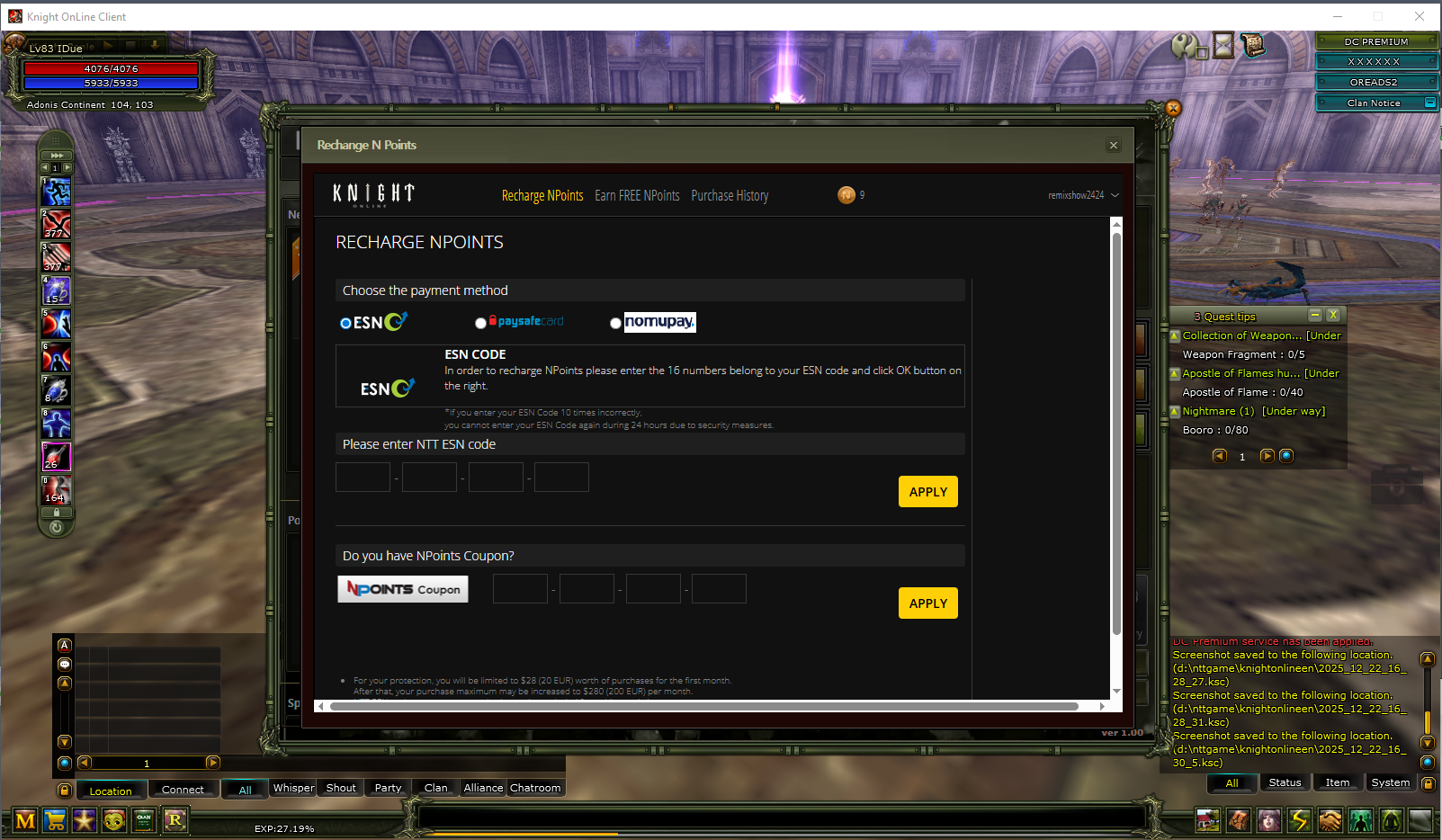Open the Recharge NPoints tab
This screenshot has height=840, width=1442.
coord(542,195)
